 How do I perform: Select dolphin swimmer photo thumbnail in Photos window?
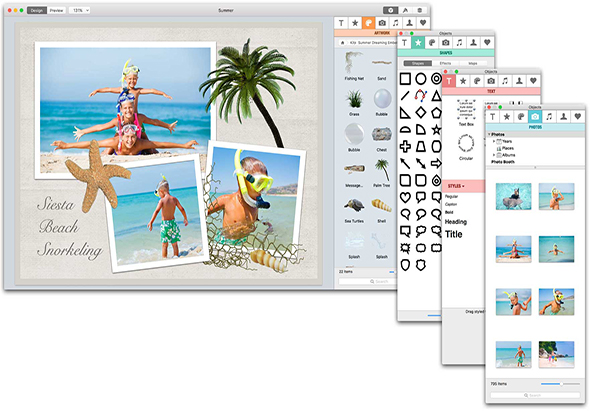[513, 196]
